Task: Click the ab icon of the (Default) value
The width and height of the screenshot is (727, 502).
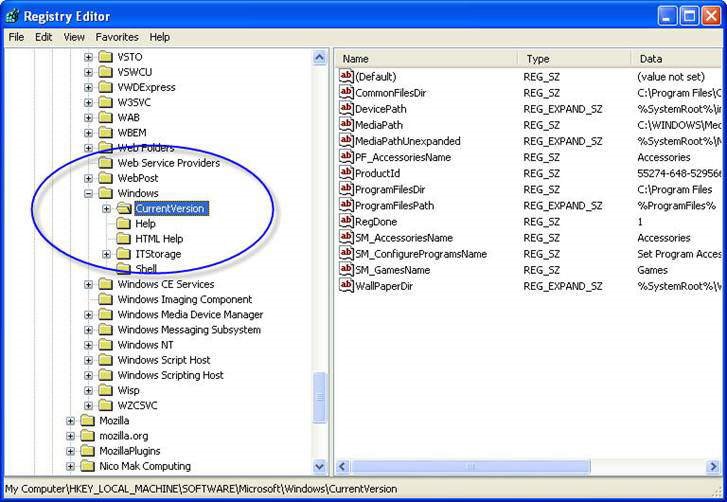Action: 346,76
